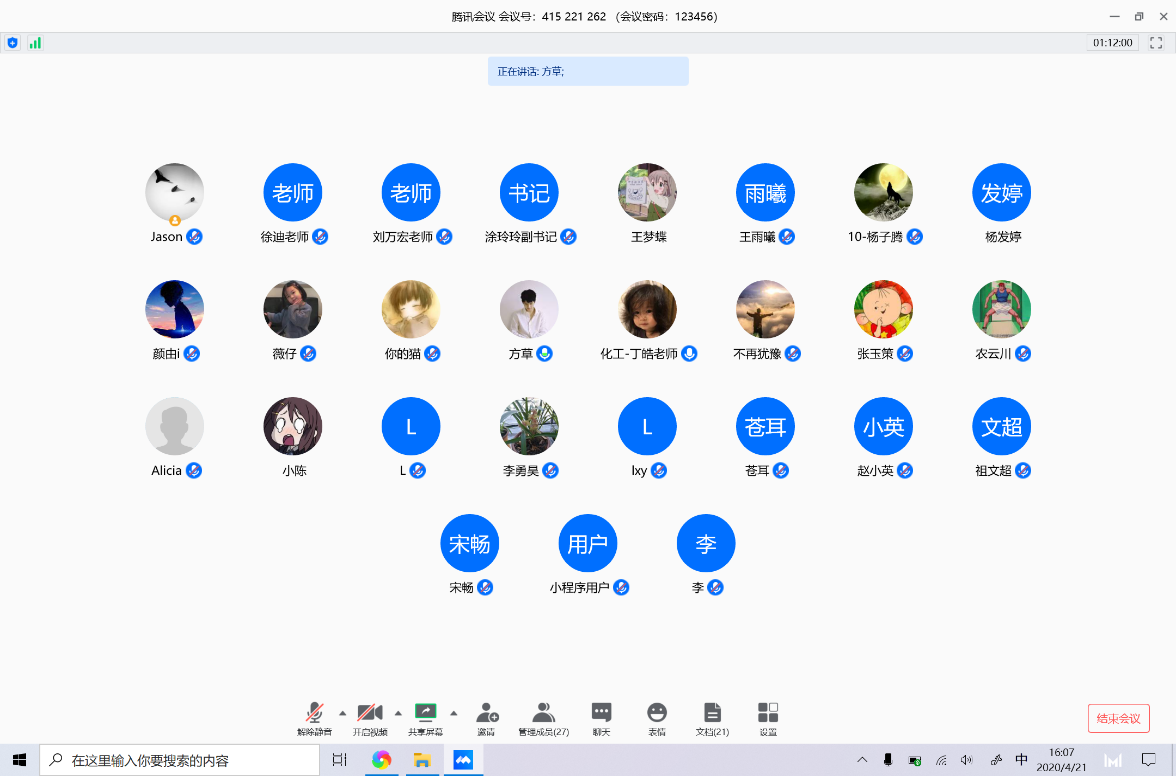Image resolution: width=1176 pixels, height=776 pixels.
Task: Expand video options arrow beside 开启视频
Action: tap(398, 713)
